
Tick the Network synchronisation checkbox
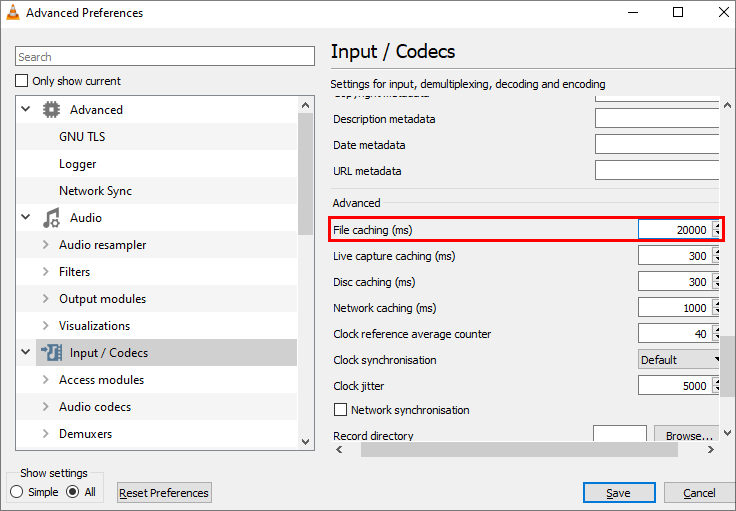point(340,410)
